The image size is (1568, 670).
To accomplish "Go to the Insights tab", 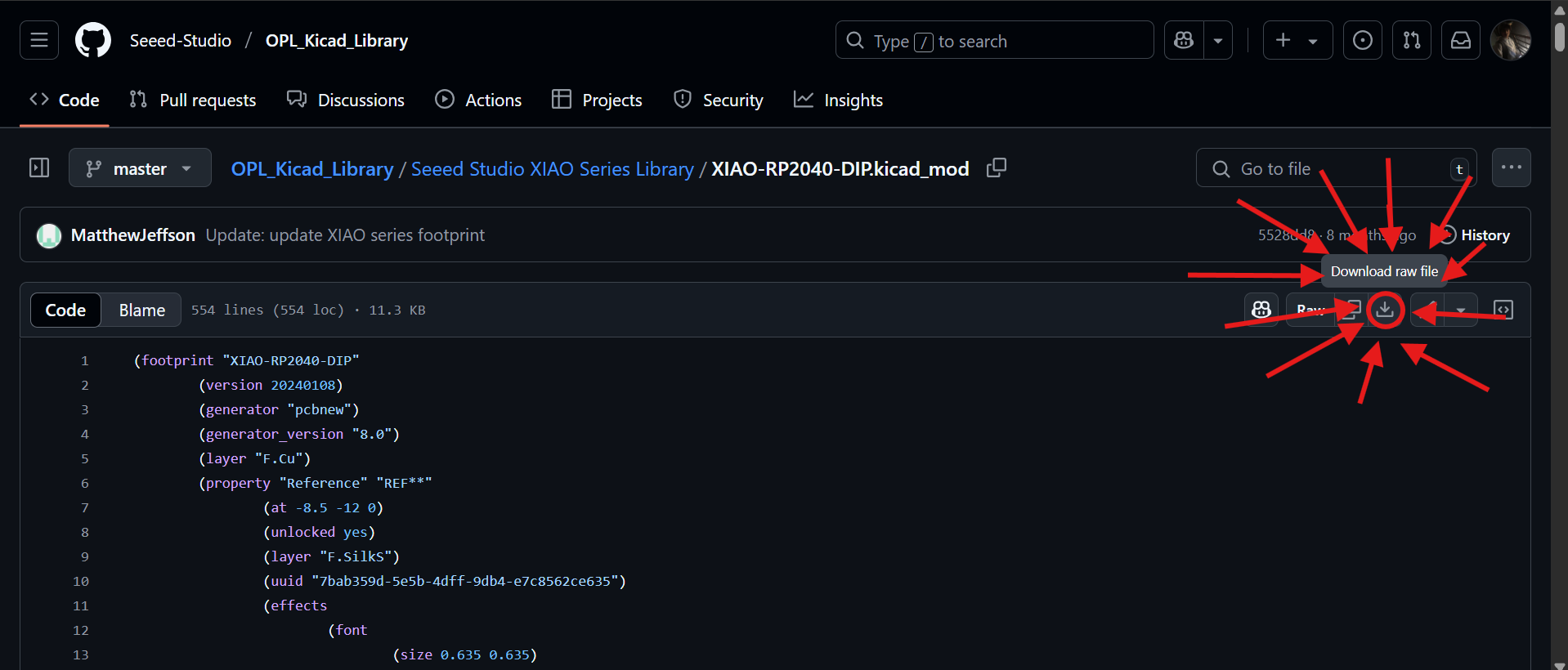I will (x=838, y=100).
